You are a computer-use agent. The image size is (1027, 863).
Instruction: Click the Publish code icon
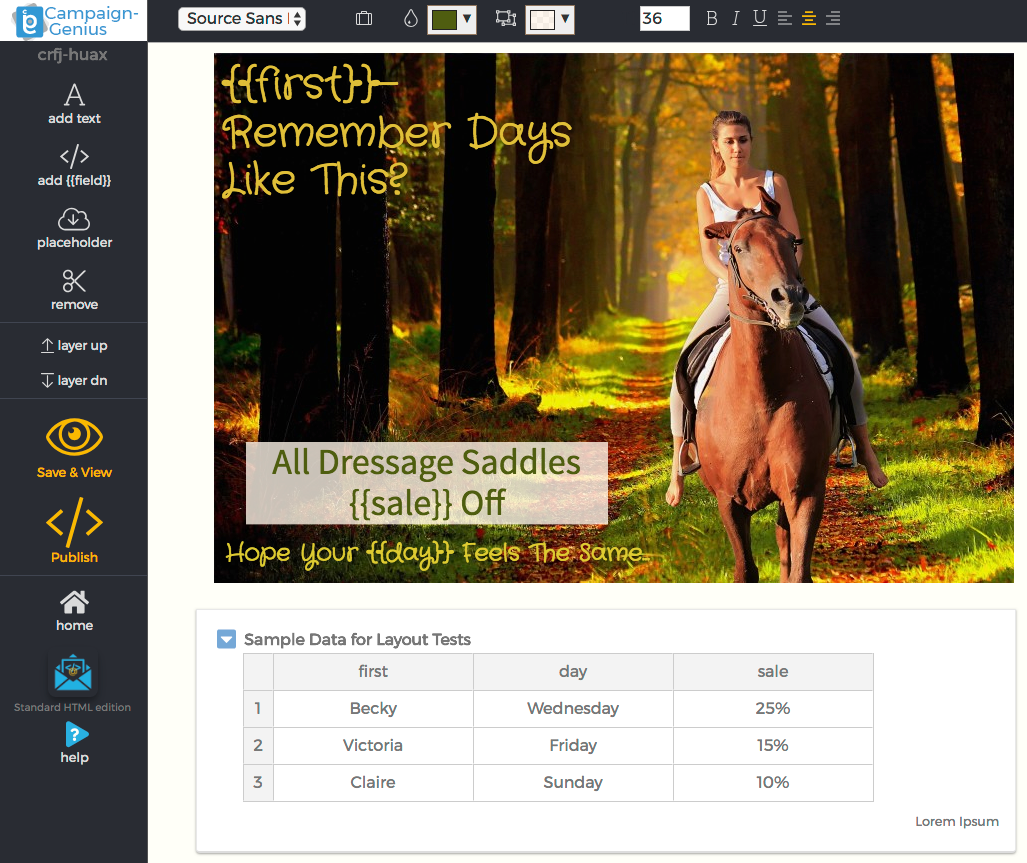click(74, 523)
